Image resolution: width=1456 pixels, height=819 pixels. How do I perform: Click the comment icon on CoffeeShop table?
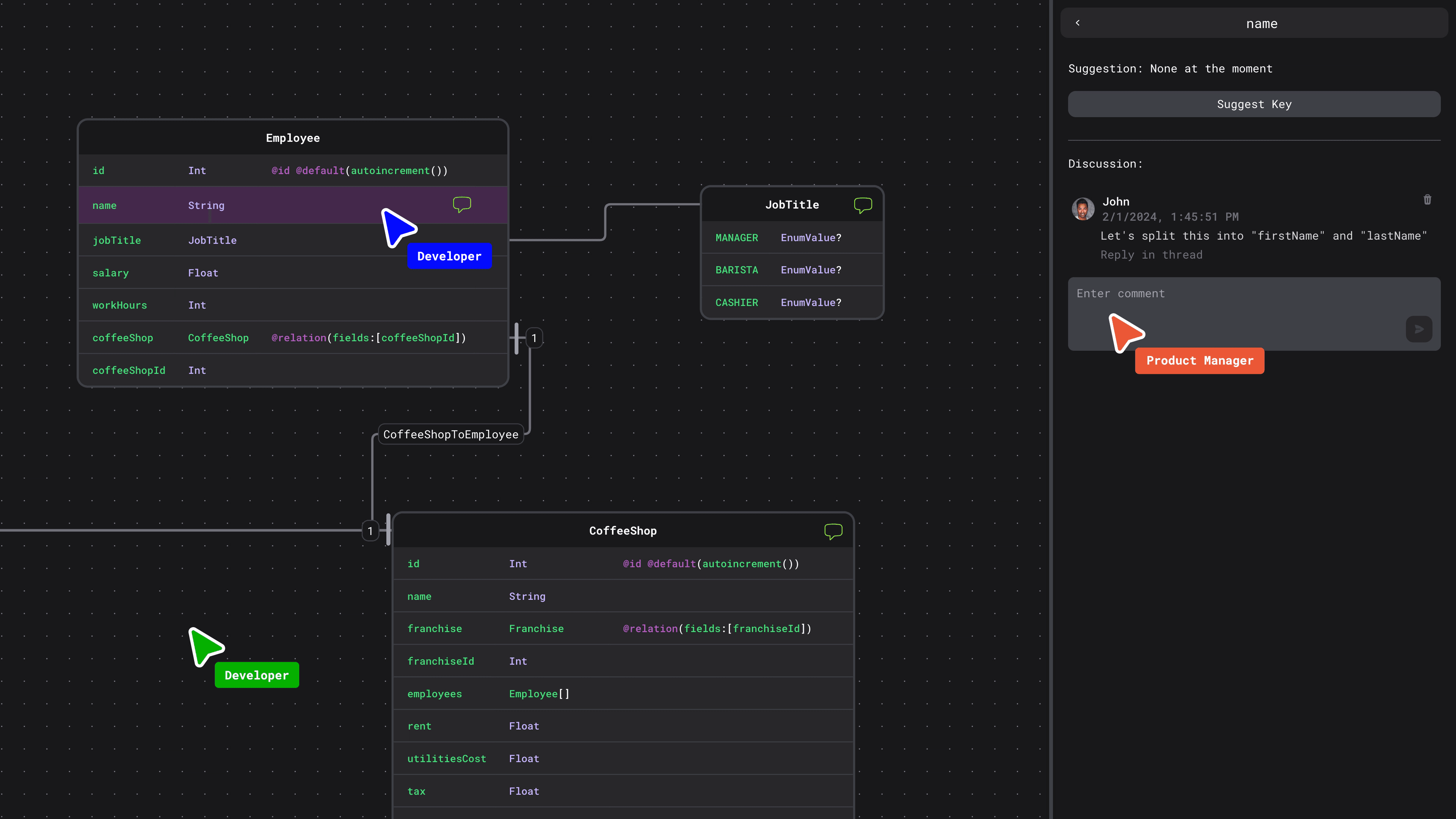point(833,530)
